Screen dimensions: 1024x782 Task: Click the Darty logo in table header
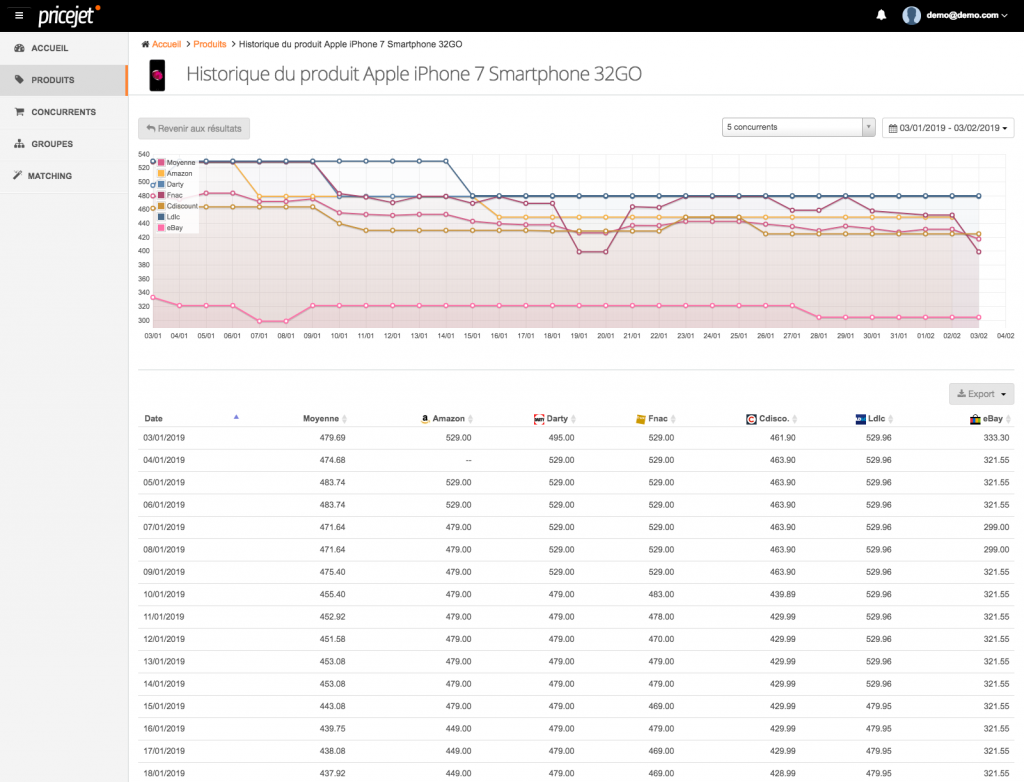(x=539, y=419)
